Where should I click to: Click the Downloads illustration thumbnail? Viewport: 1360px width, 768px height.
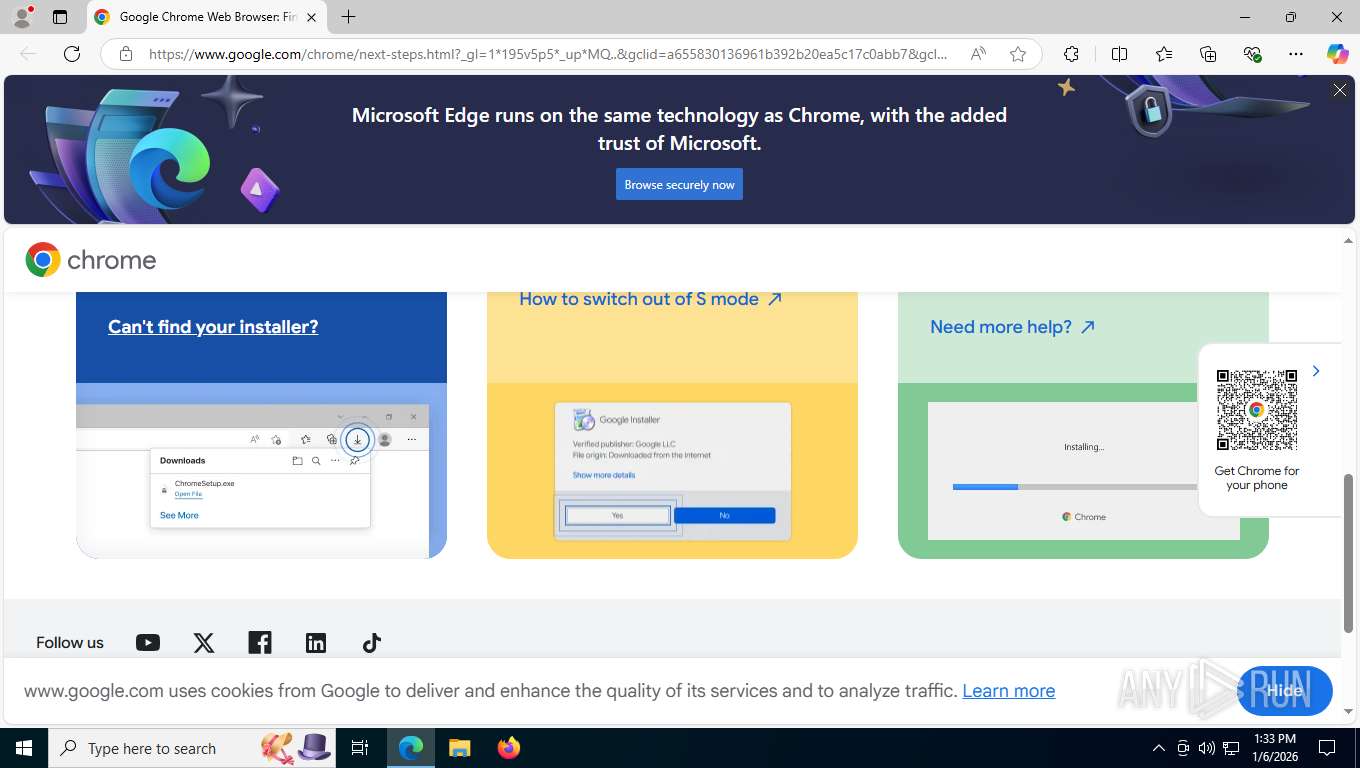[x=261, y=470]
